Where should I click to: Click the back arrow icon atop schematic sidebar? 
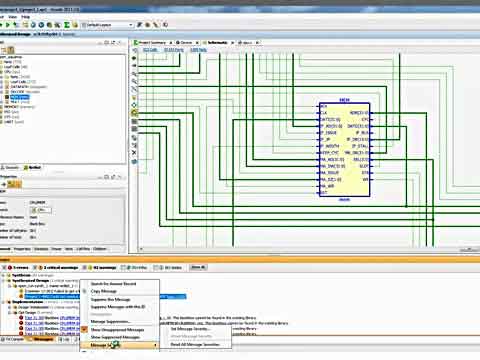tap(134, 50)
